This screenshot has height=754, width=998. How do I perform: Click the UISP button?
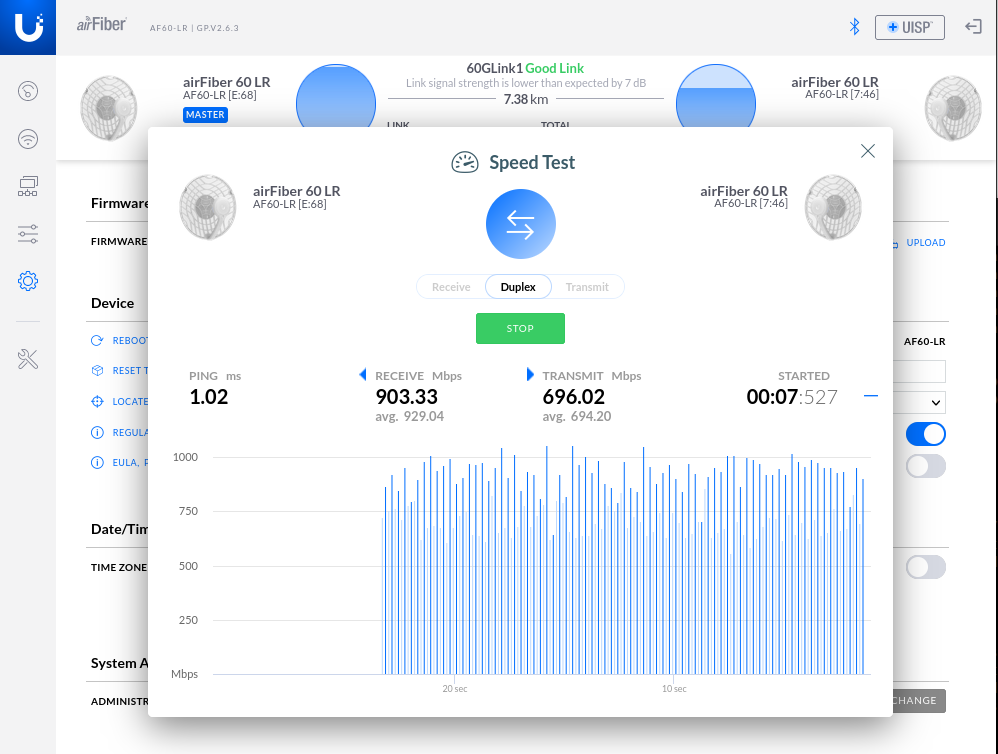[909, 27]
